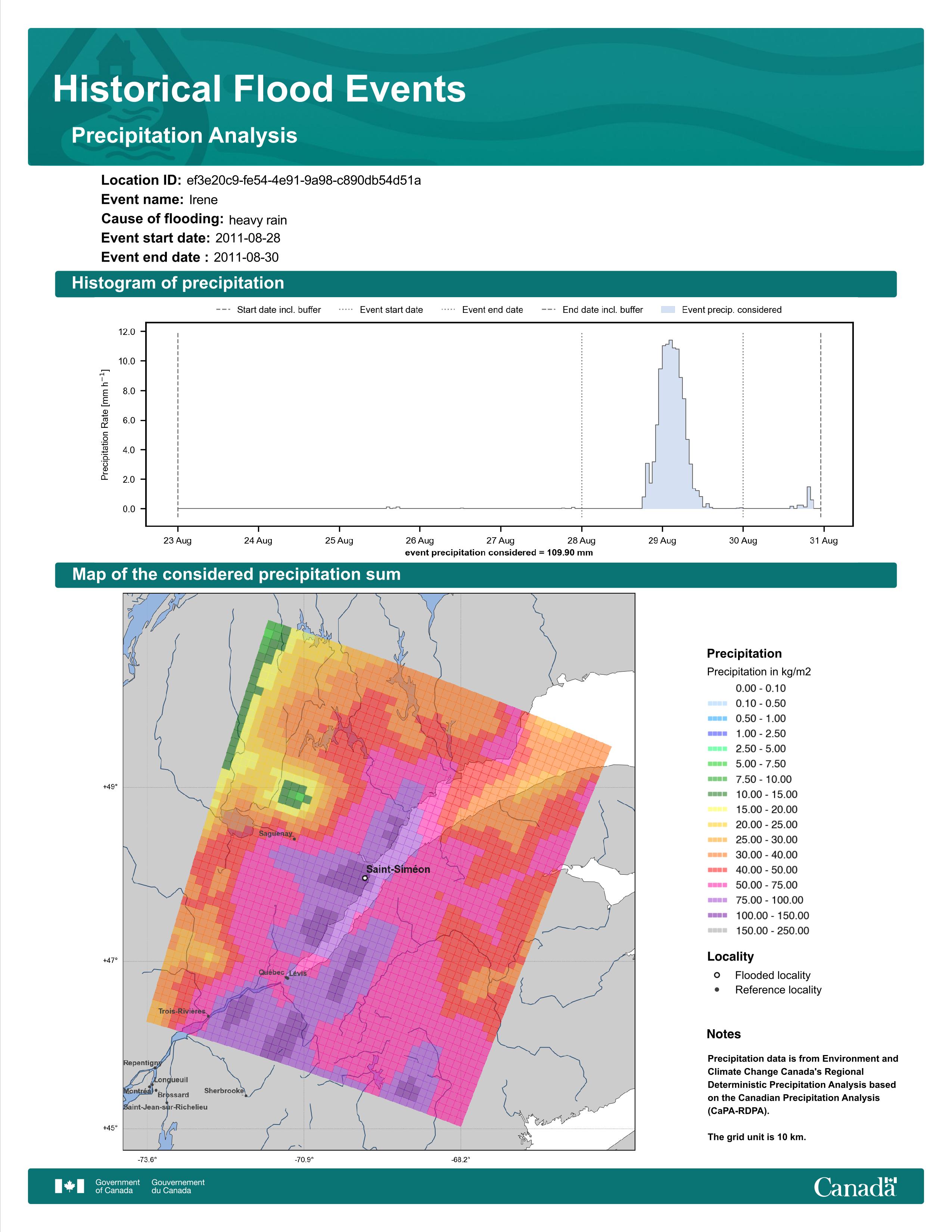Click the Start date incl. buffer legend entry

(x=268, y=310)
